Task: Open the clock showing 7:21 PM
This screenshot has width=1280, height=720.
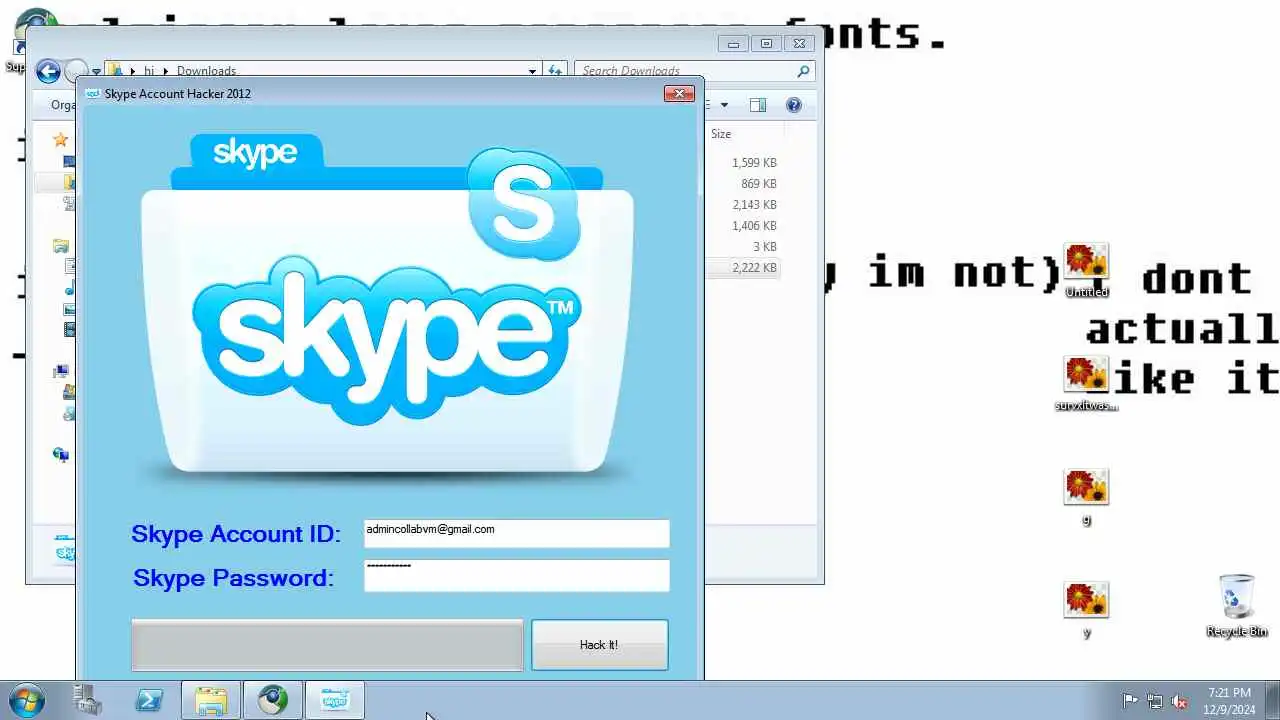Action: [1229, 700]
